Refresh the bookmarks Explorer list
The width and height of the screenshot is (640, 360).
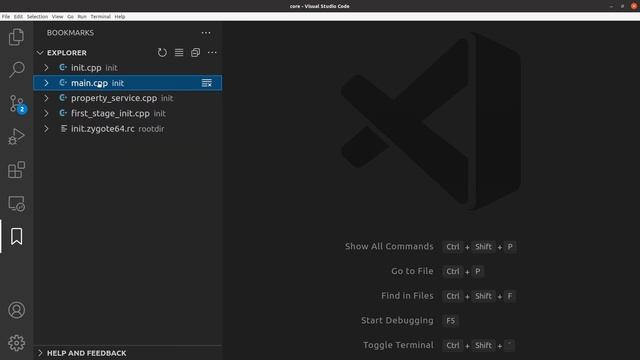(x=162, y=53)
